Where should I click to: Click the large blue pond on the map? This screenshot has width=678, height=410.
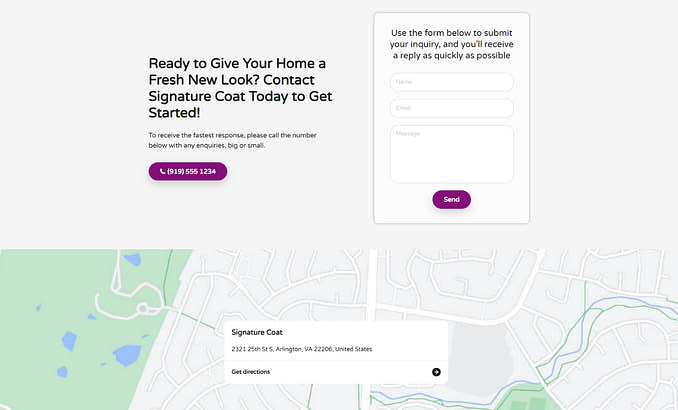tap(127, 354)
